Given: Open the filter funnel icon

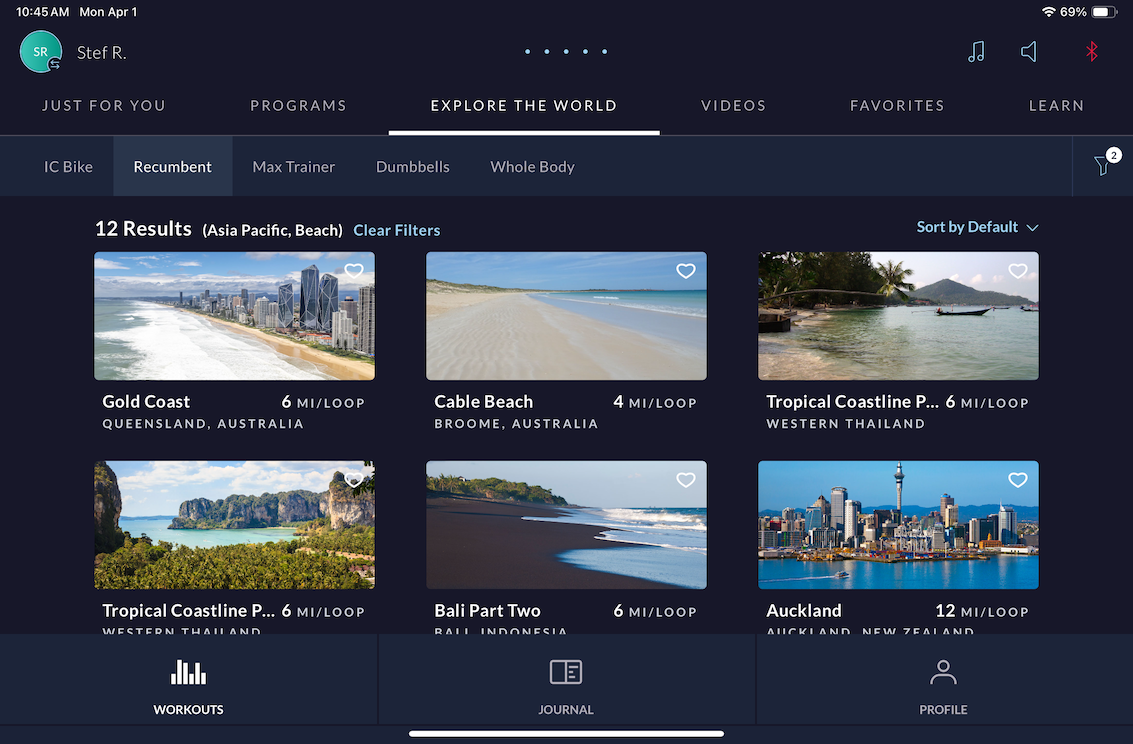Looking at the screenshot, I should point(1103,166).
